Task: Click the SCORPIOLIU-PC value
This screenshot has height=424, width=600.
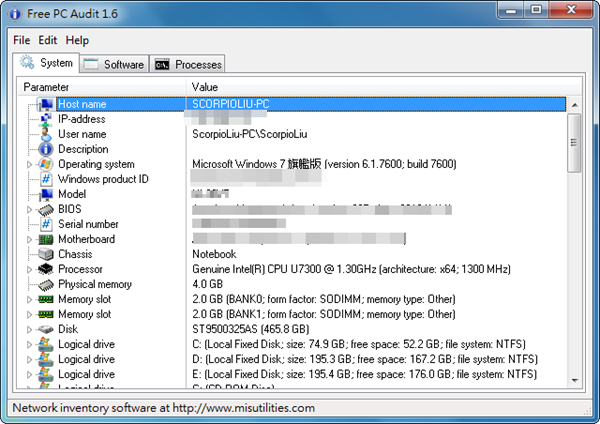Action: coord(231,104)
